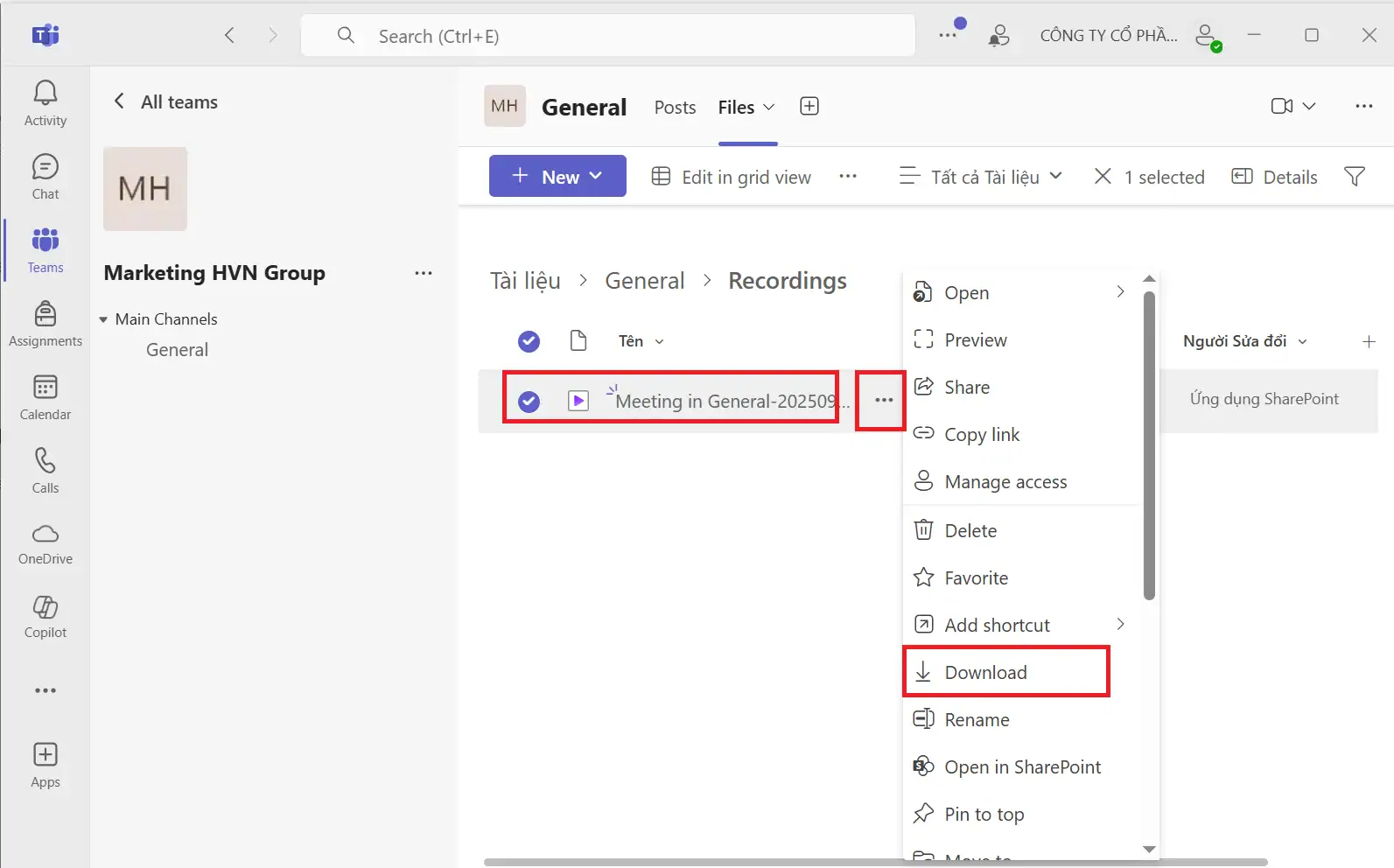Screen dimensions: 1394x868
Task: Click the filter funnel icon
Action: (x=1355, y=177)
